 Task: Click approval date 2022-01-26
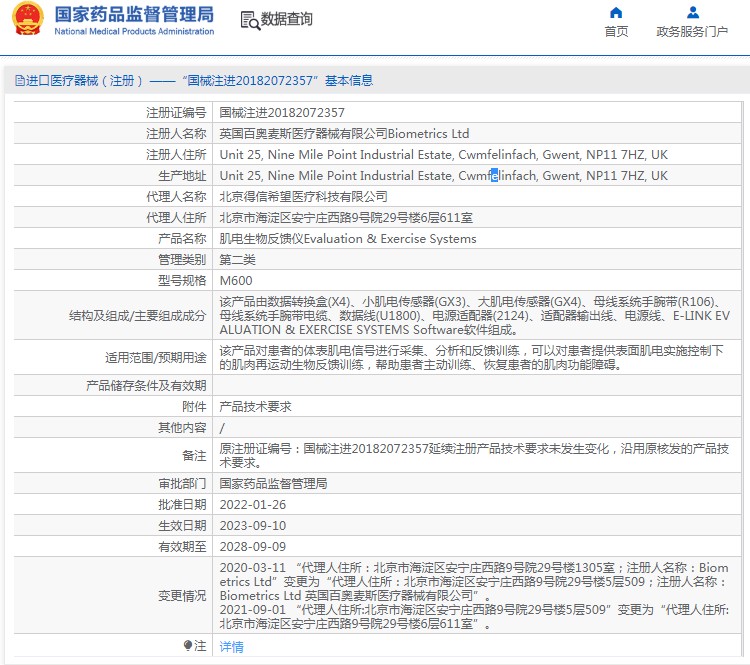click(253, 505)
